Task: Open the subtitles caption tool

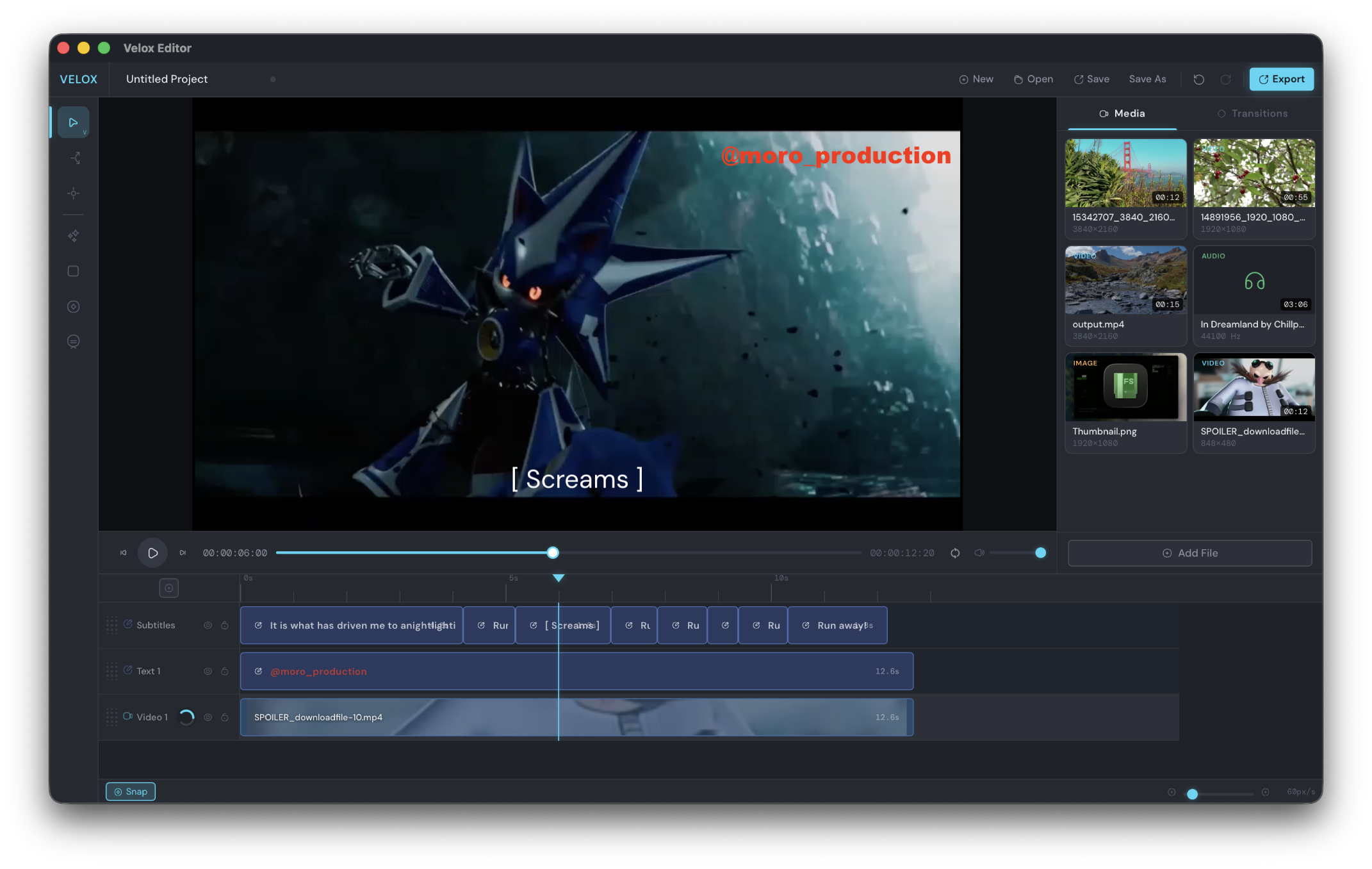Action: [74, 342]
